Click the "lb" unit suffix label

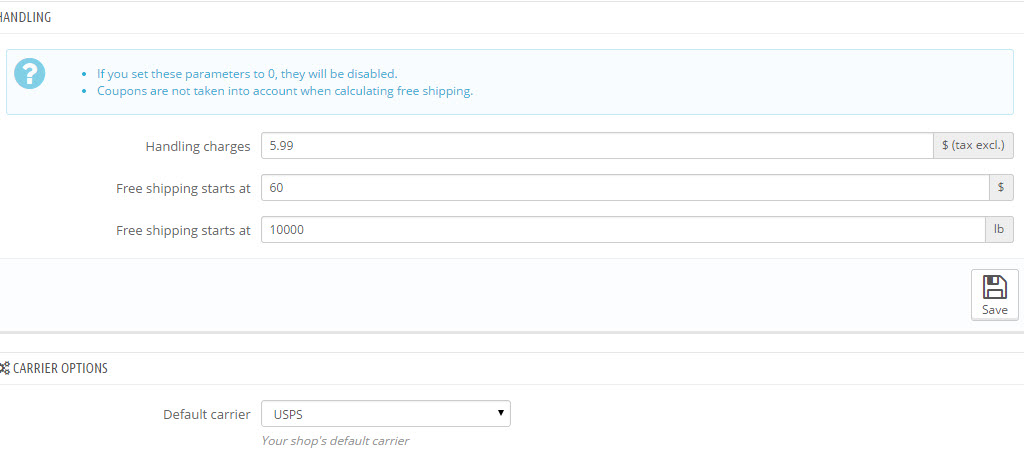999,230
